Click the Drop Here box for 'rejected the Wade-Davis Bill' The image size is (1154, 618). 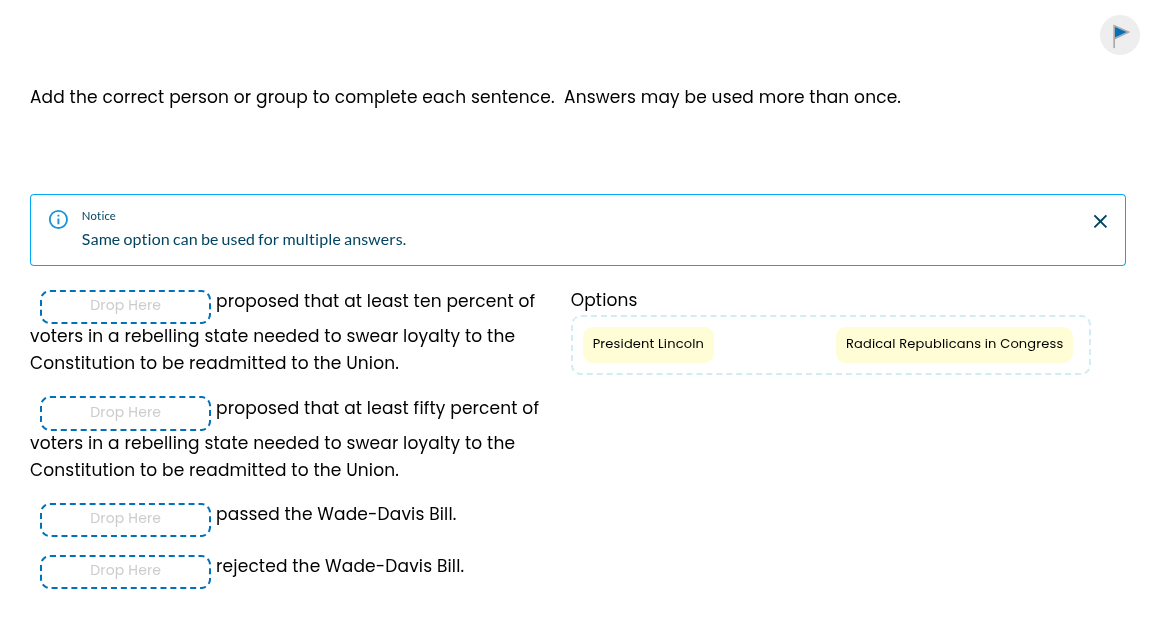click(x=125, y=571)
